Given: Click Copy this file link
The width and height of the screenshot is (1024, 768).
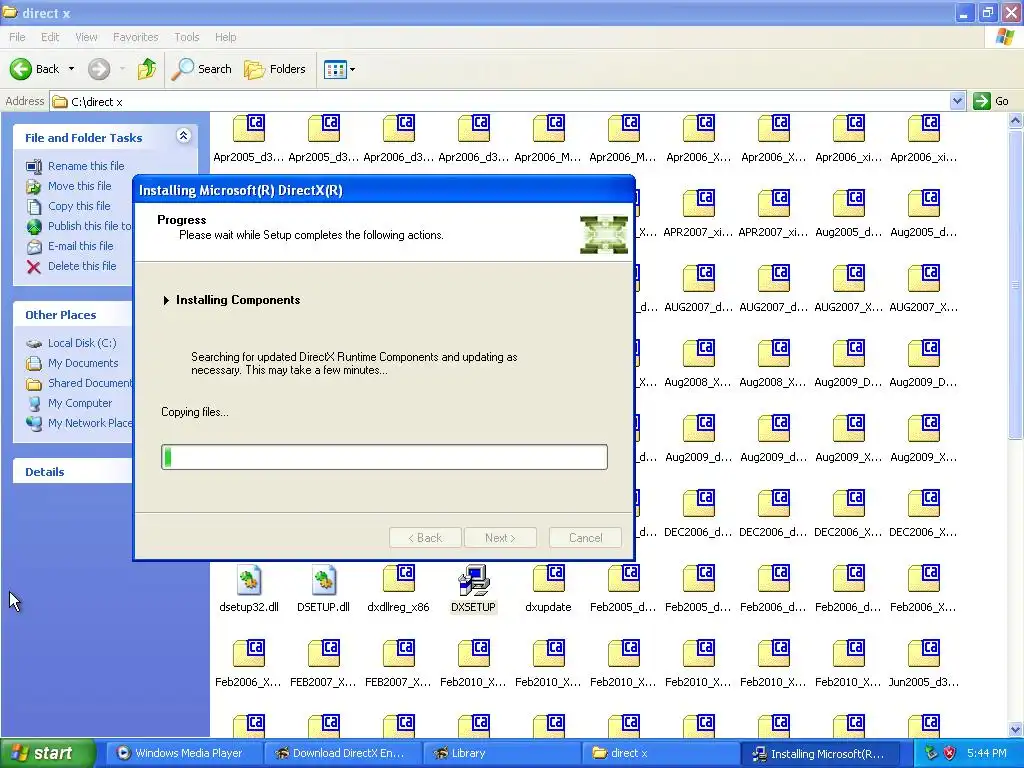Looking at the screenshot, I should coord(79,206).
